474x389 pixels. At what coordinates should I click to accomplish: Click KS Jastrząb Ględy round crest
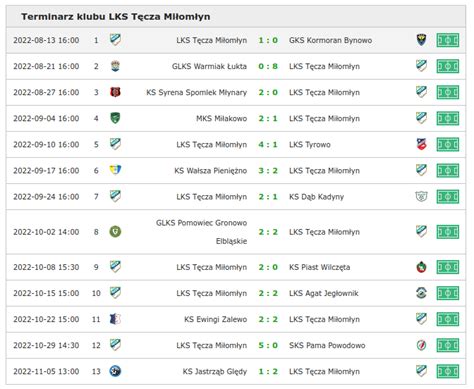pyautogui.click(x=115, y=371)
